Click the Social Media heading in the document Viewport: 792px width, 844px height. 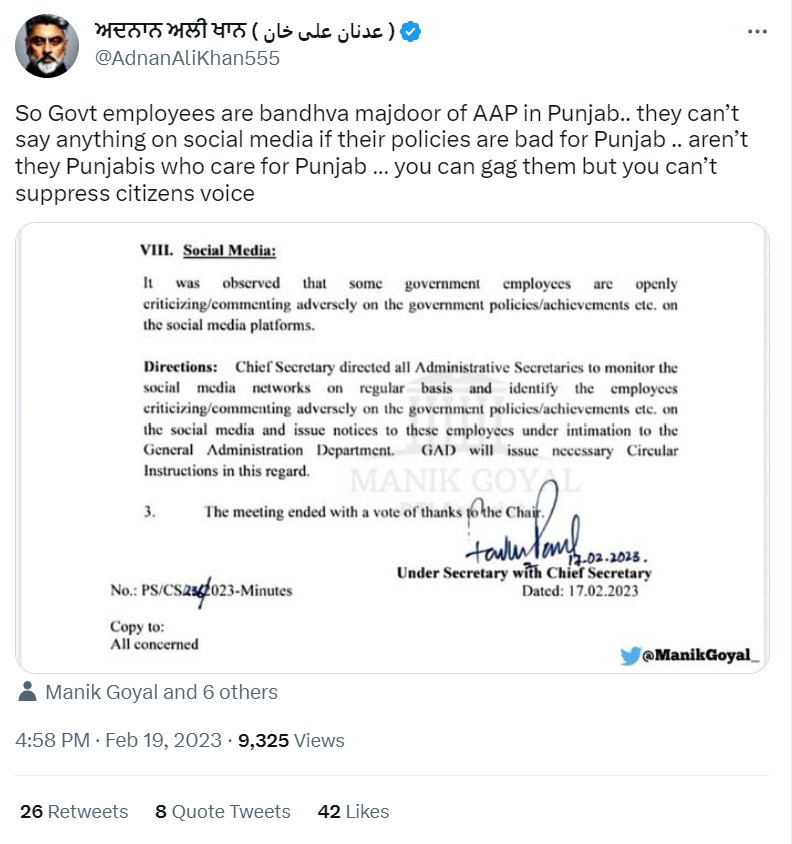coord(229,251)
